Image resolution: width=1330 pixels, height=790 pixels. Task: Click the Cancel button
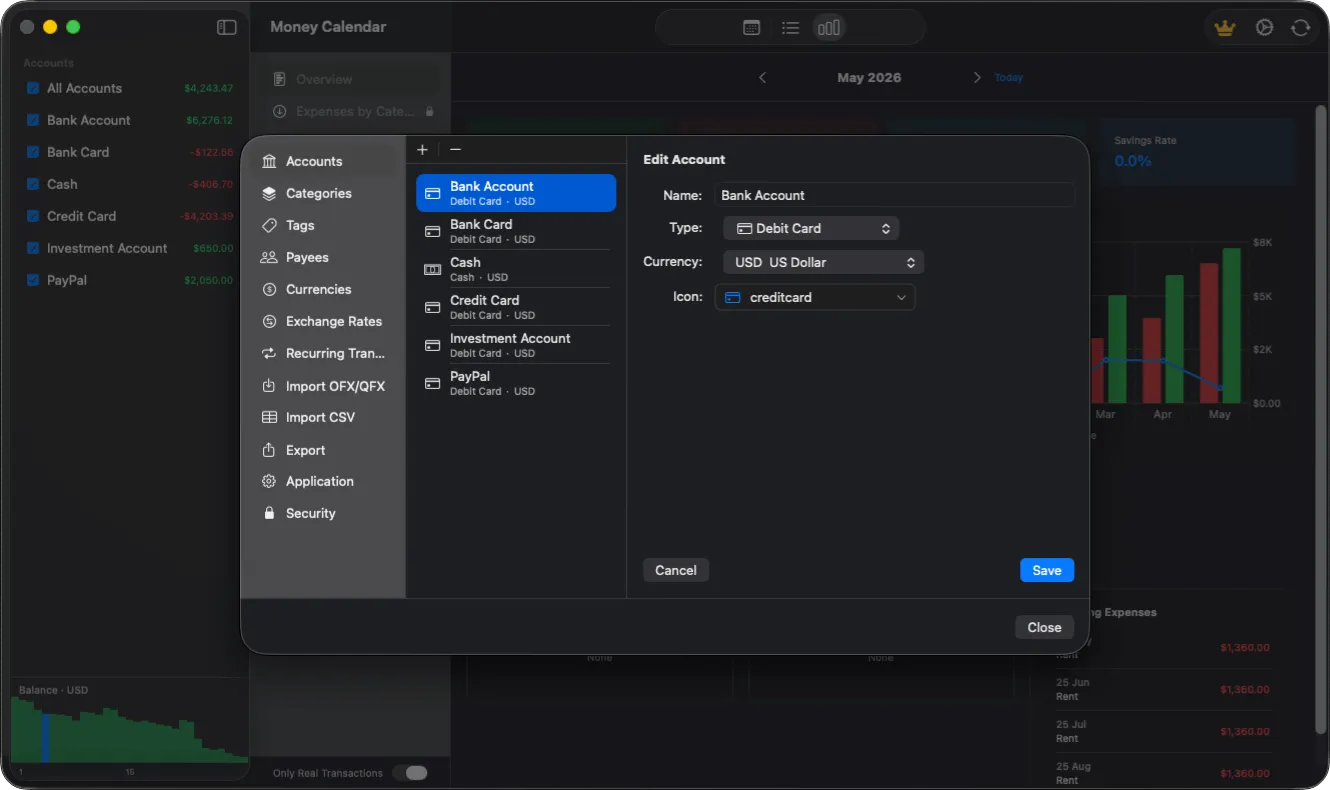click(676, 570)
